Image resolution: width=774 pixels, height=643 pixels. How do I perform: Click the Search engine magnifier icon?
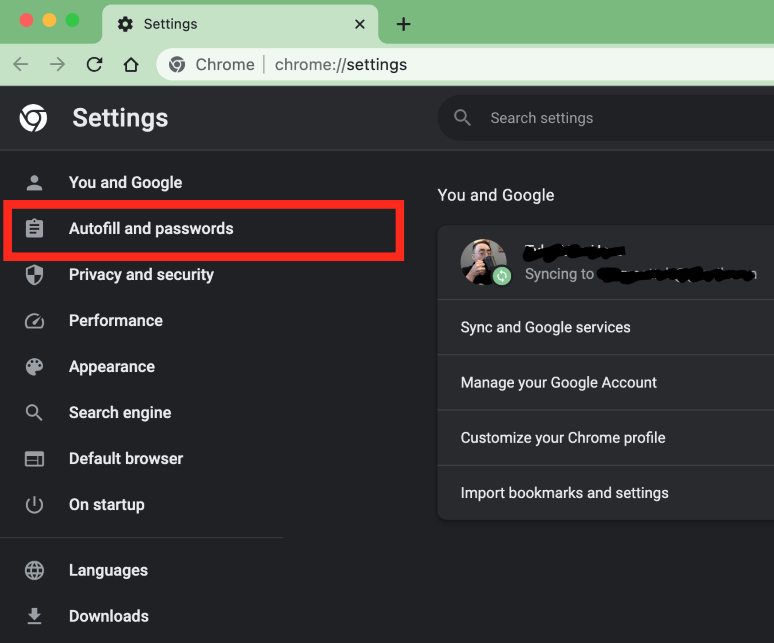[x=34, y=413]
